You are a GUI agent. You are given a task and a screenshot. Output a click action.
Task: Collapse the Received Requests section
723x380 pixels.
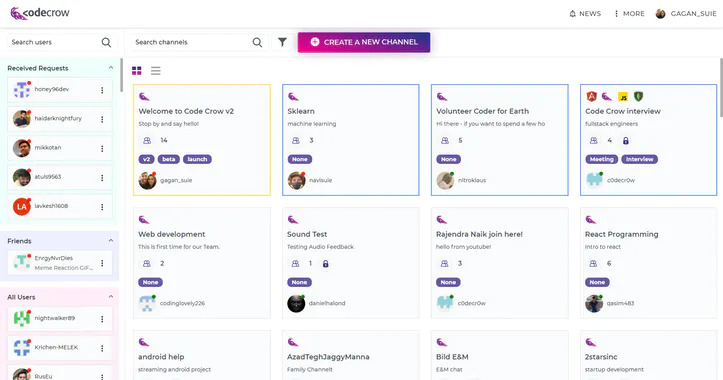(111, 68)
